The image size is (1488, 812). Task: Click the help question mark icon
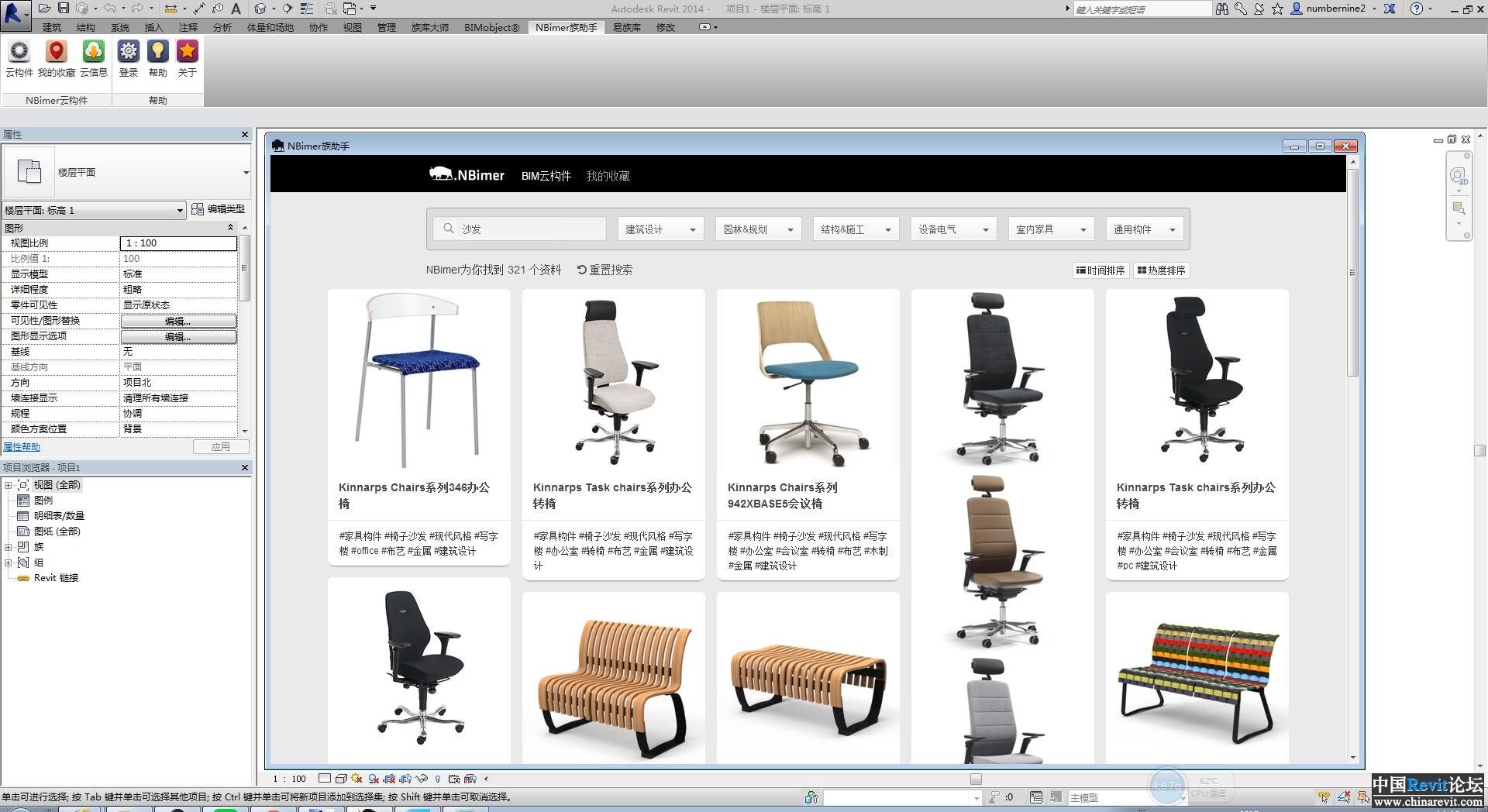coord(1417,9)
